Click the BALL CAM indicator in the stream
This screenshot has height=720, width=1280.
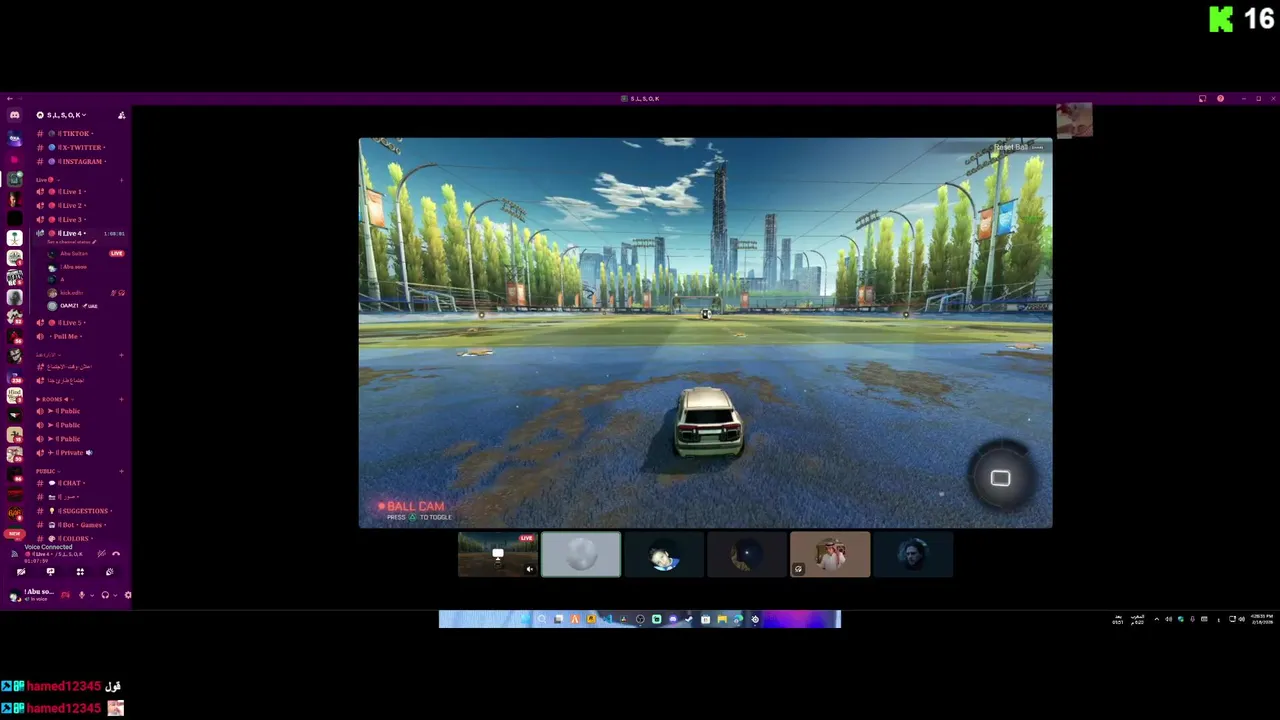coord(410,506)
